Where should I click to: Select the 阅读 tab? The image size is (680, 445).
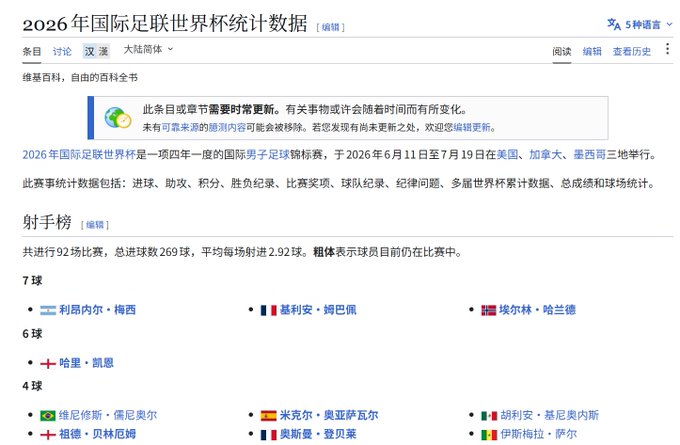[x=562, y=51]
